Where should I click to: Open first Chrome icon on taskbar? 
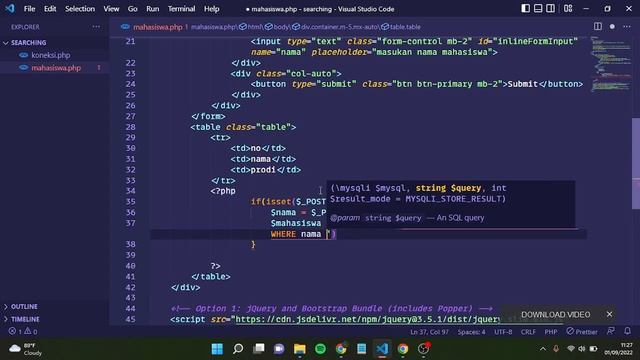(x=341, y=349)
